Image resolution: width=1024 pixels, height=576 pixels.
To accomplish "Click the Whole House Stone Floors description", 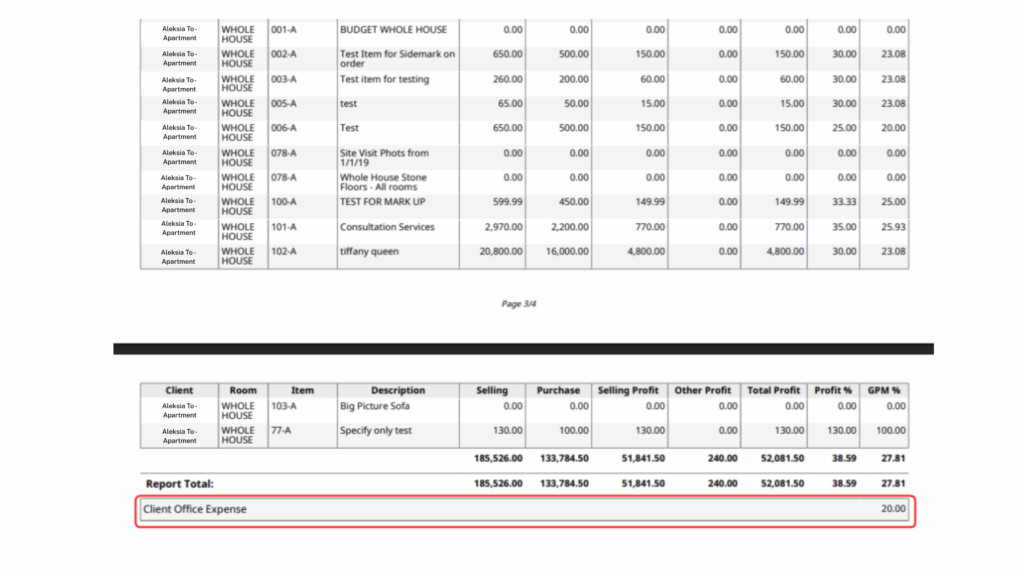I will 383,182.
